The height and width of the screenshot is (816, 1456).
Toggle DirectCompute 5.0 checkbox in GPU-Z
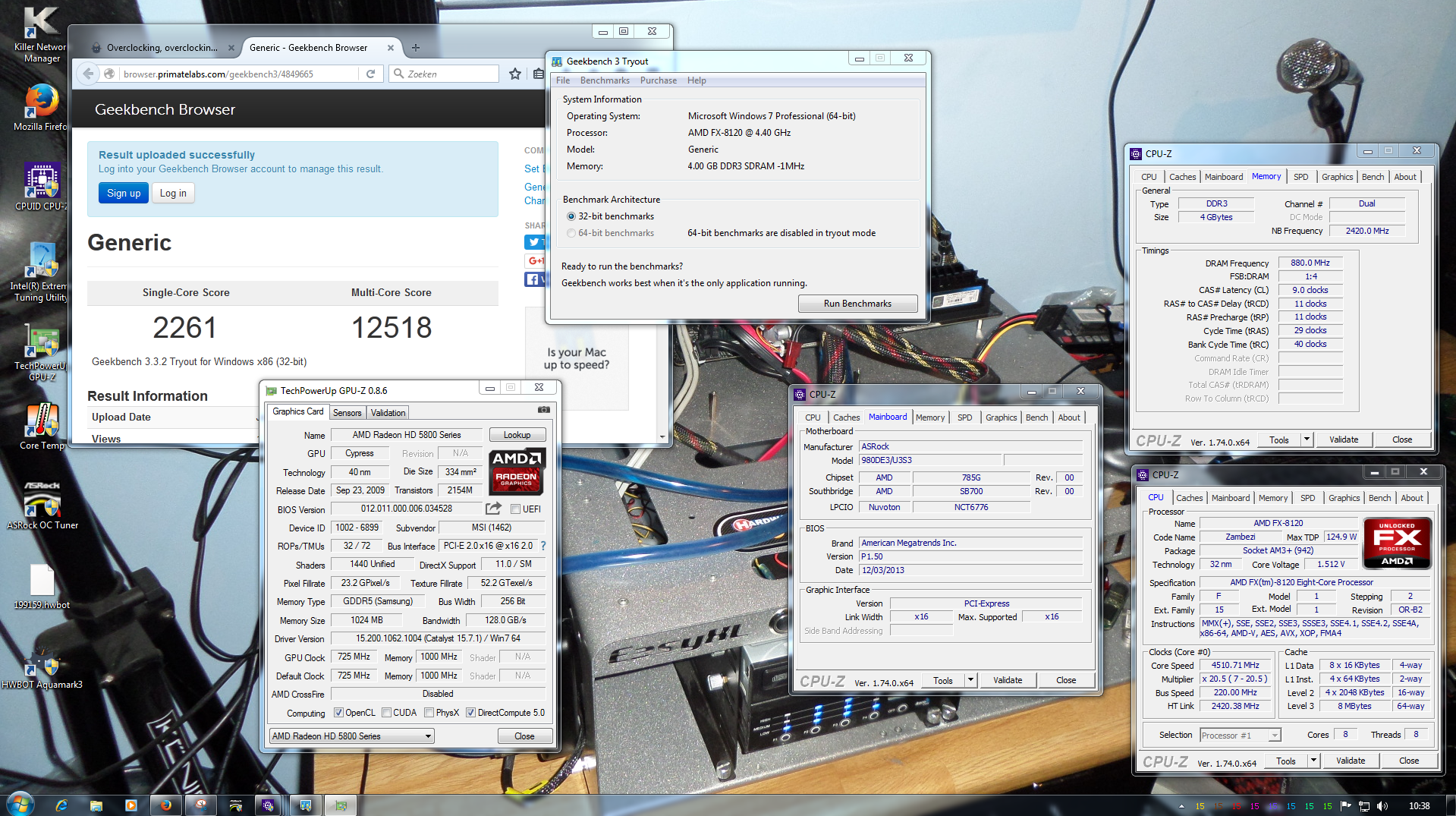coord(470,713)
